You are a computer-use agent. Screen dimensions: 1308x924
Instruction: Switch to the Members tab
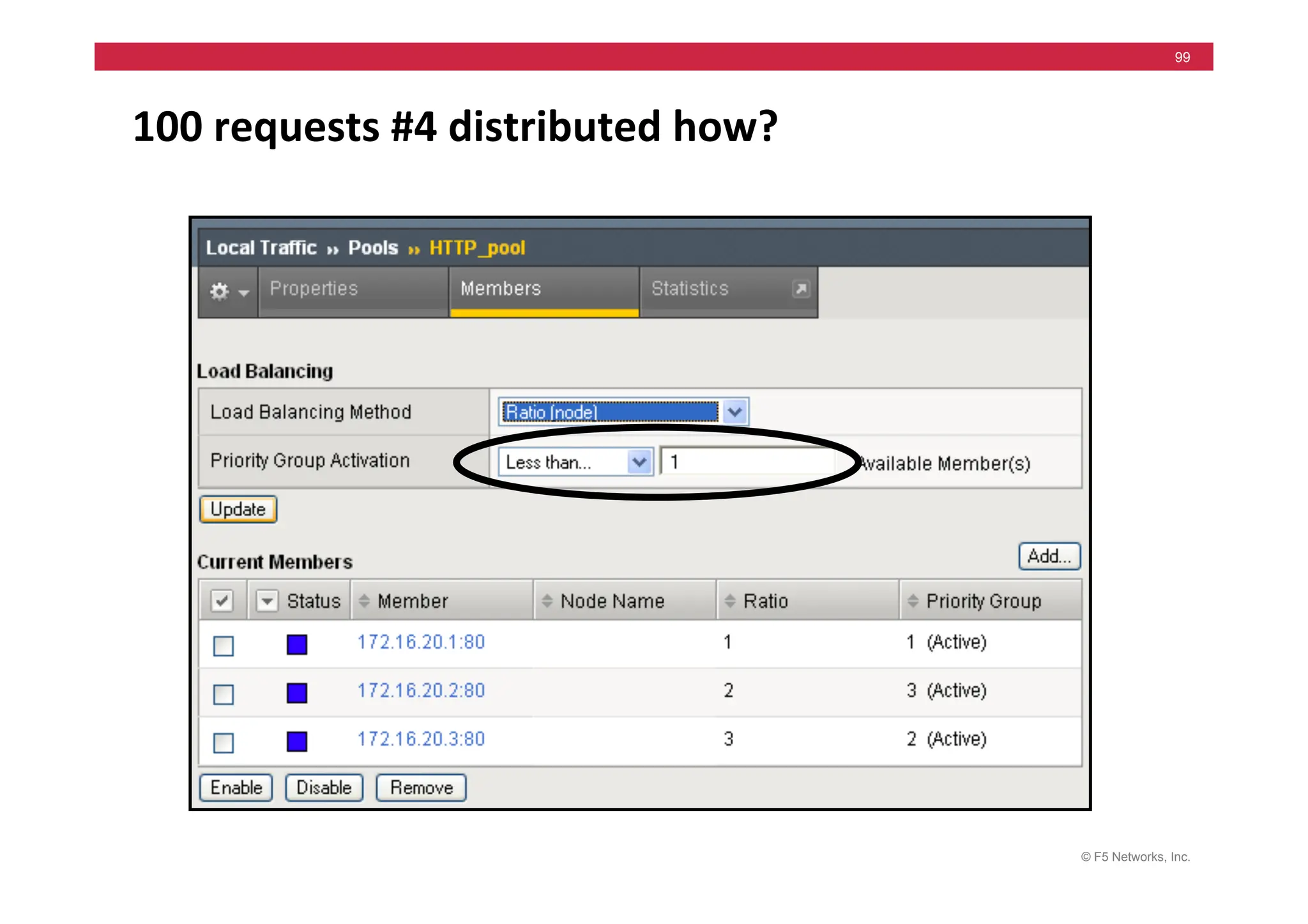click(544, 292)
